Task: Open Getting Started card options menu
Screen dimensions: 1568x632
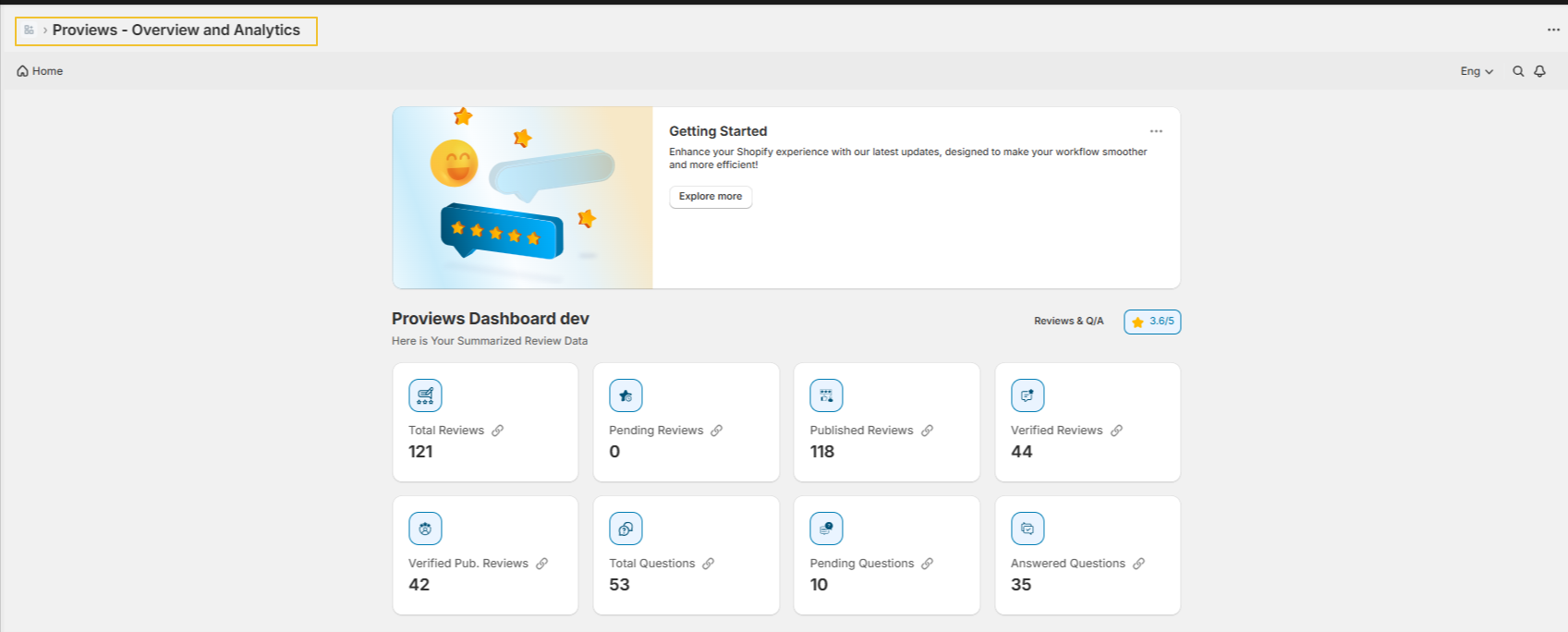Action: point(1156,131)
